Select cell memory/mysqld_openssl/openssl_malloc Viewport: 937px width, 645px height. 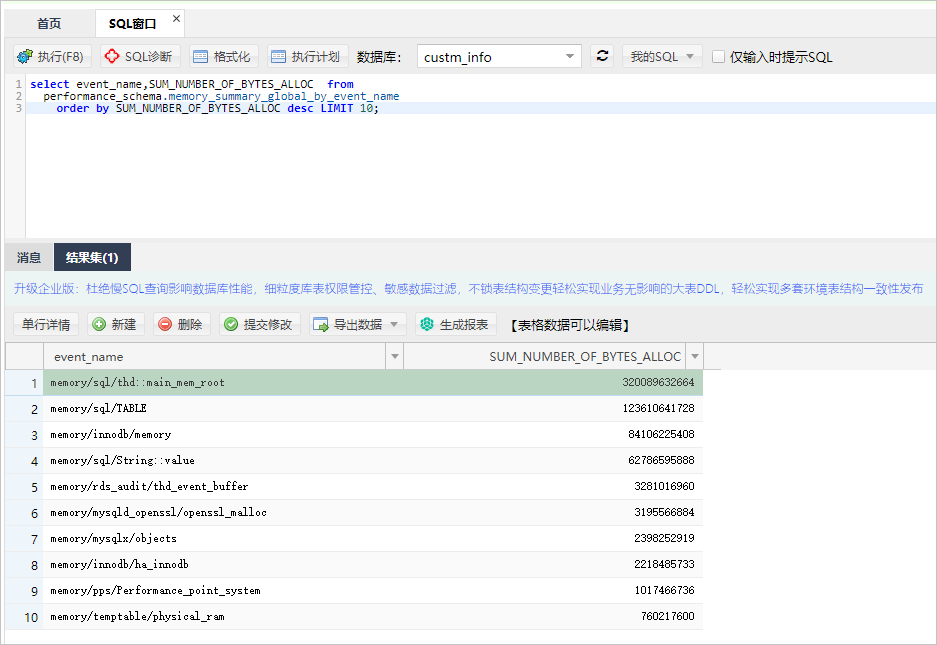pyautogui.click(x=223, y=513)
